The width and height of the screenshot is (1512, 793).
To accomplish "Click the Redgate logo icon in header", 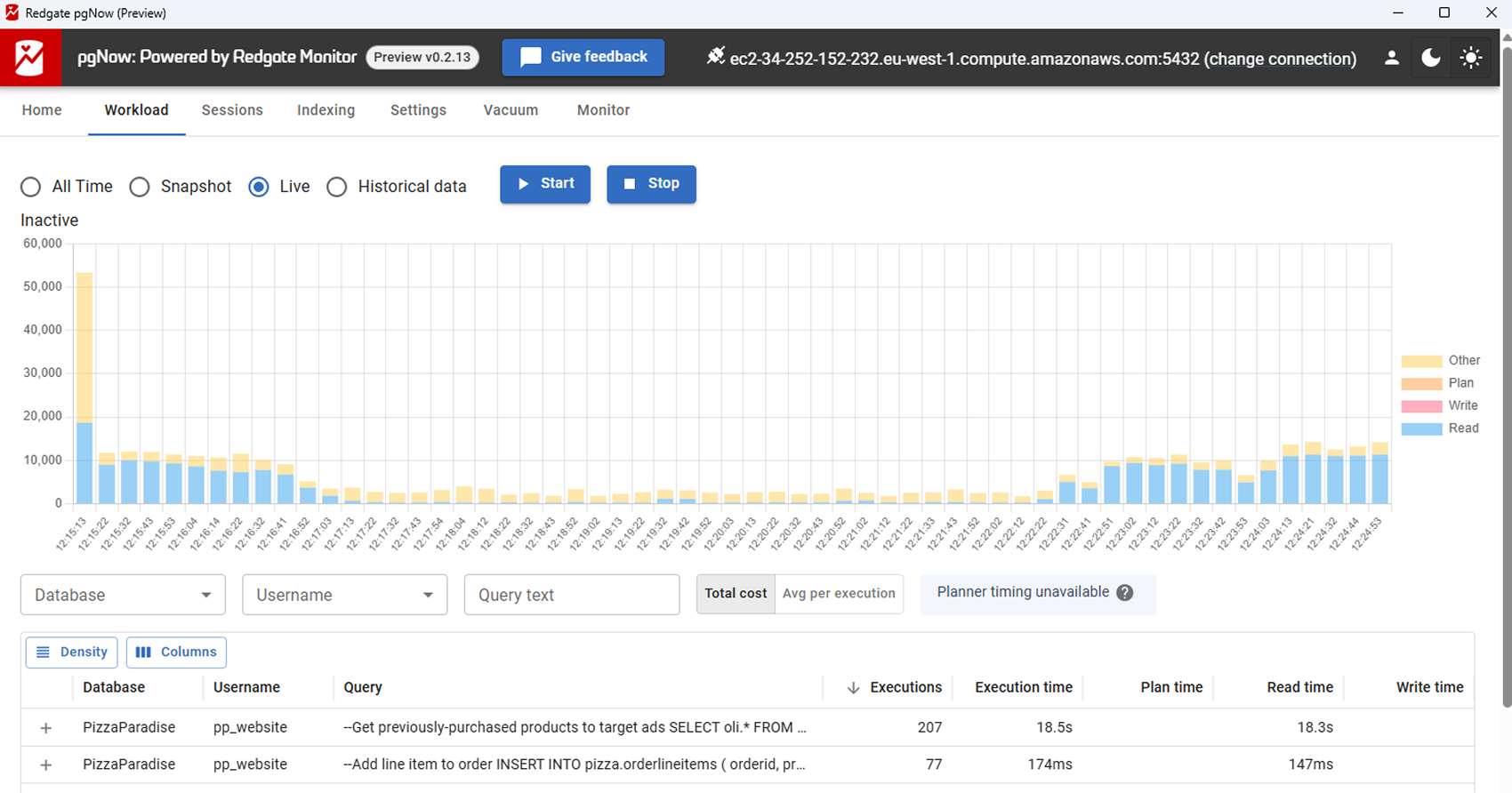I will (x=30, y=58).
